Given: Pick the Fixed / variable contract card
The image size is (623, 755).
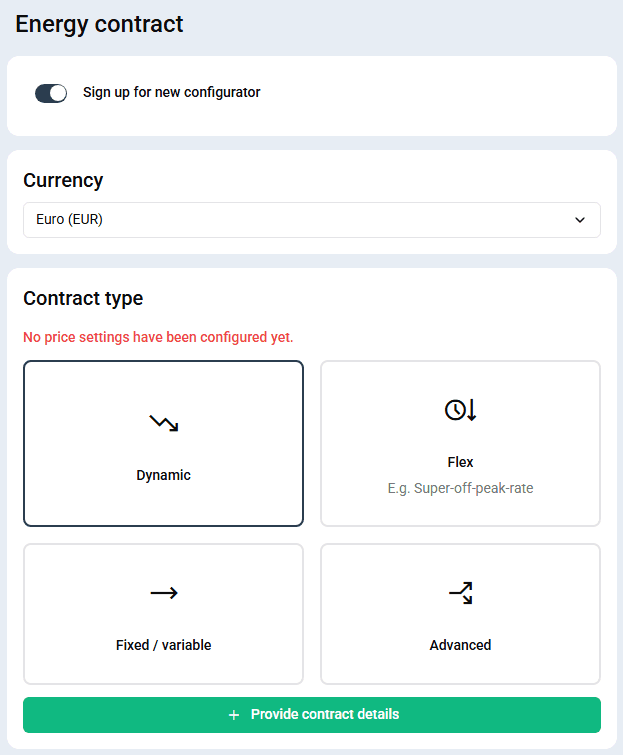Looking at the screenshot, I should pyautogui.click(x=163, y=613).
